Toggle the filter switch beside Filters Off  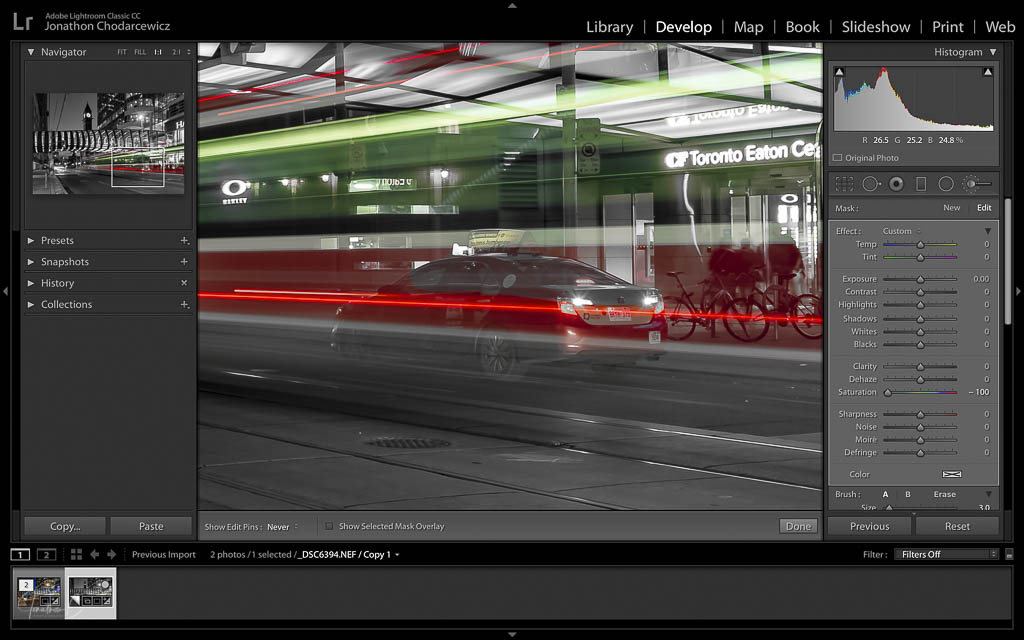point(1009,554)
